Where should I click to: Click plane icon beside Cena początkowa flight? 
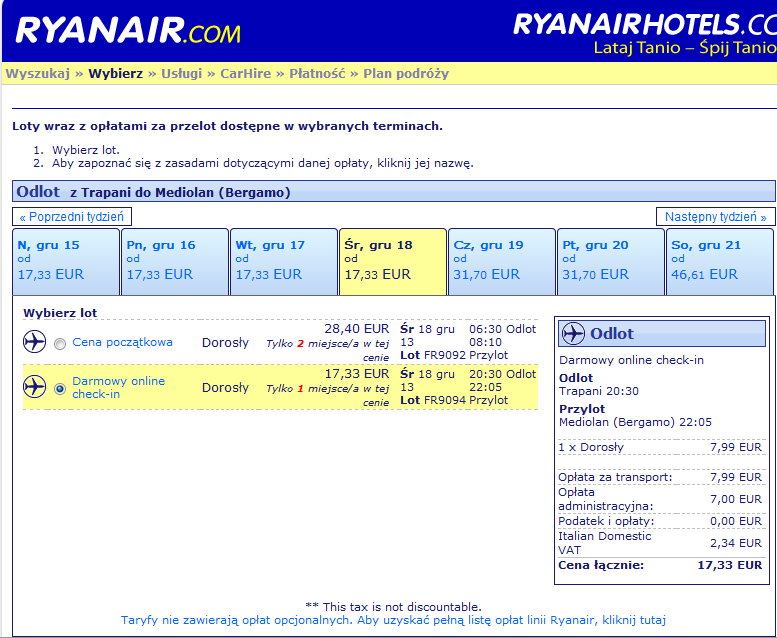[35, 342]
